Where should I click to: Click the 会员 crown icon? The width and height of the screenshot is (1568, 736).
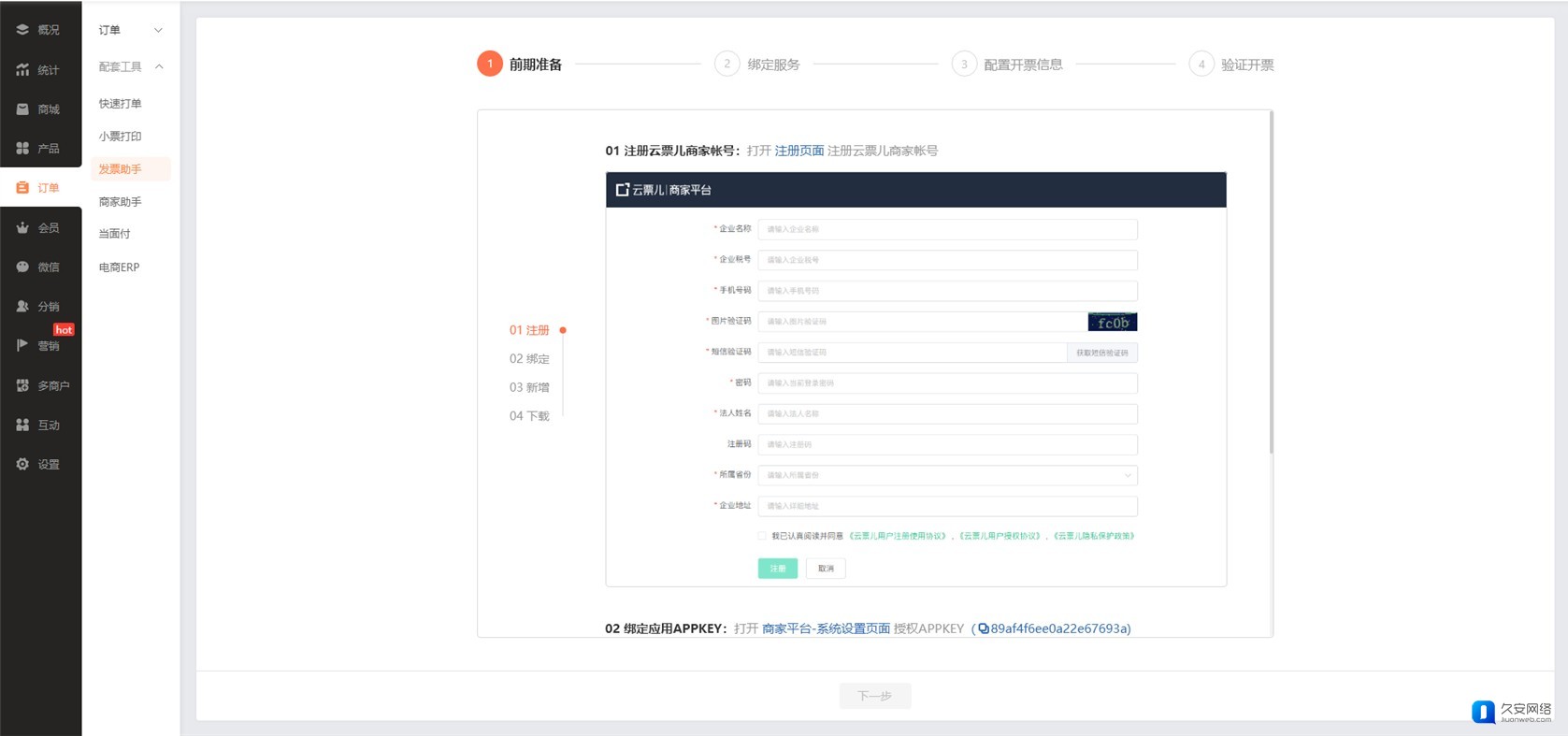[x=22, y=228]
